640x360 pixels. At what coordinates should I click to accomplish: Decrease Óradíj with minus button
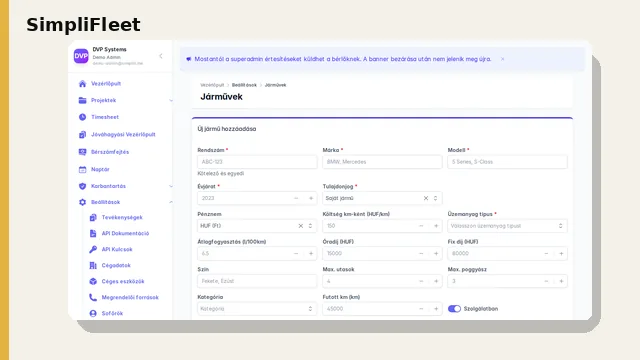(421, 254)
